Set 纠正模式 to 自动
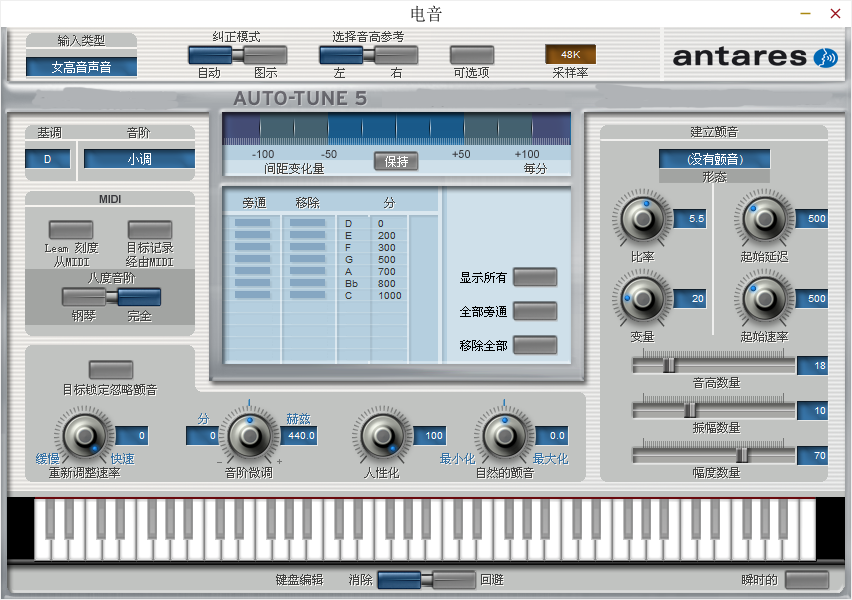This screenshot has height=600, width=852. 210,55
